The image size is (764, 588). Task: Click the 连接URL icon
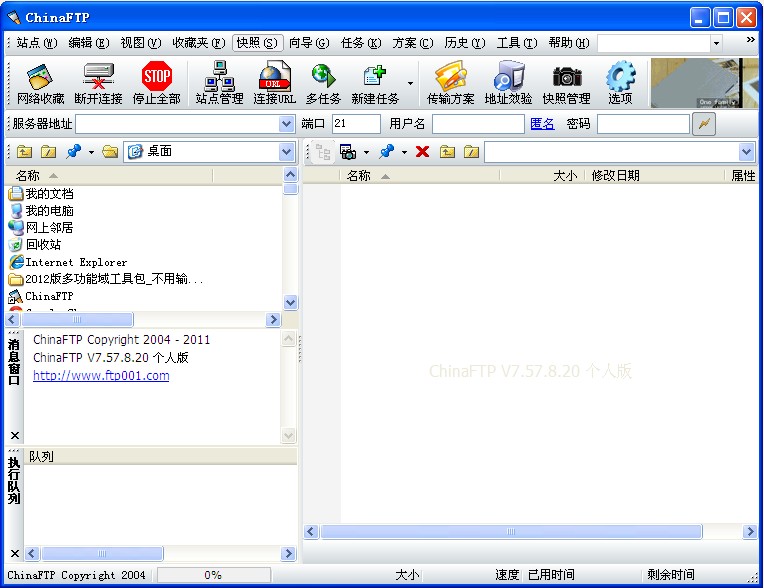274,82
